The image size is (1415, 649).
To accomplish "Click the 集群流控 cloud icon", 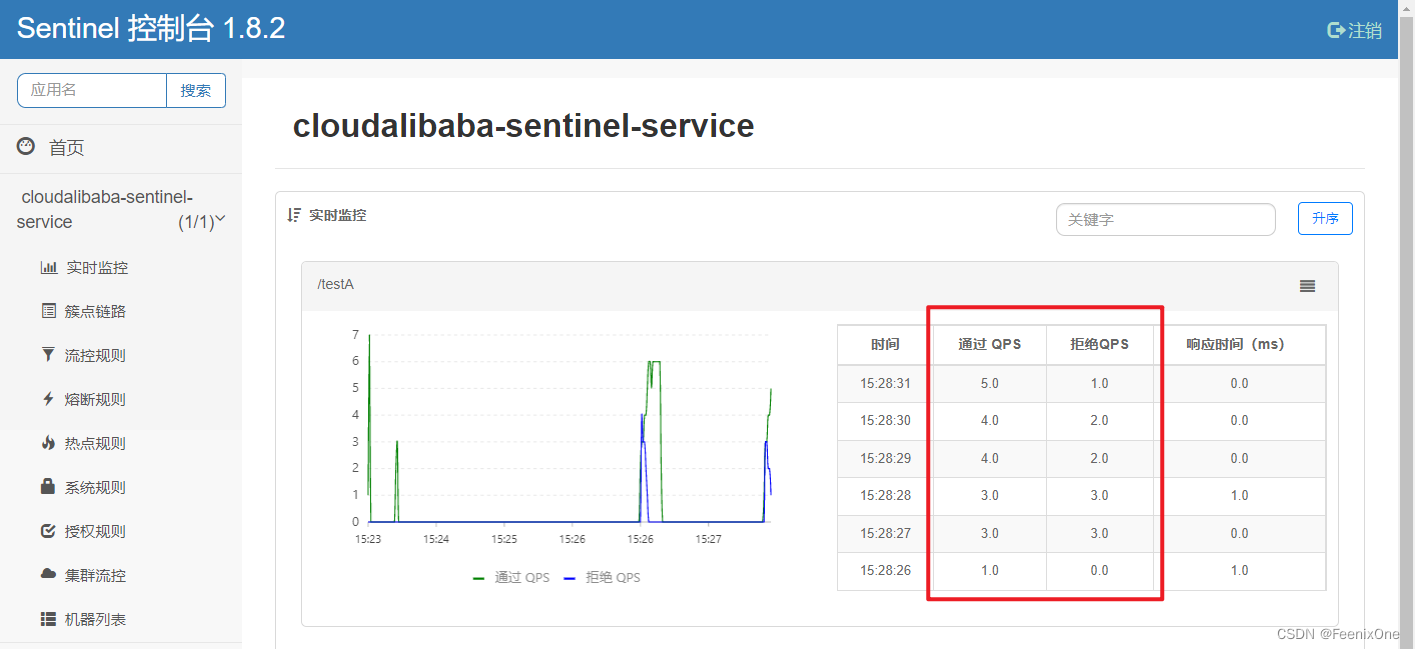I will click(48, 574).
